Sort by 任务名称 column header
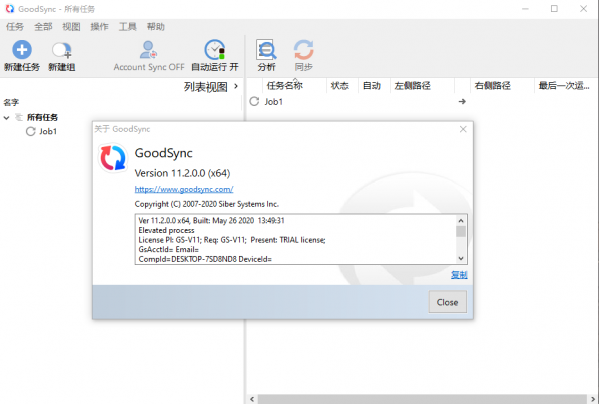 [x=285, y=85]
